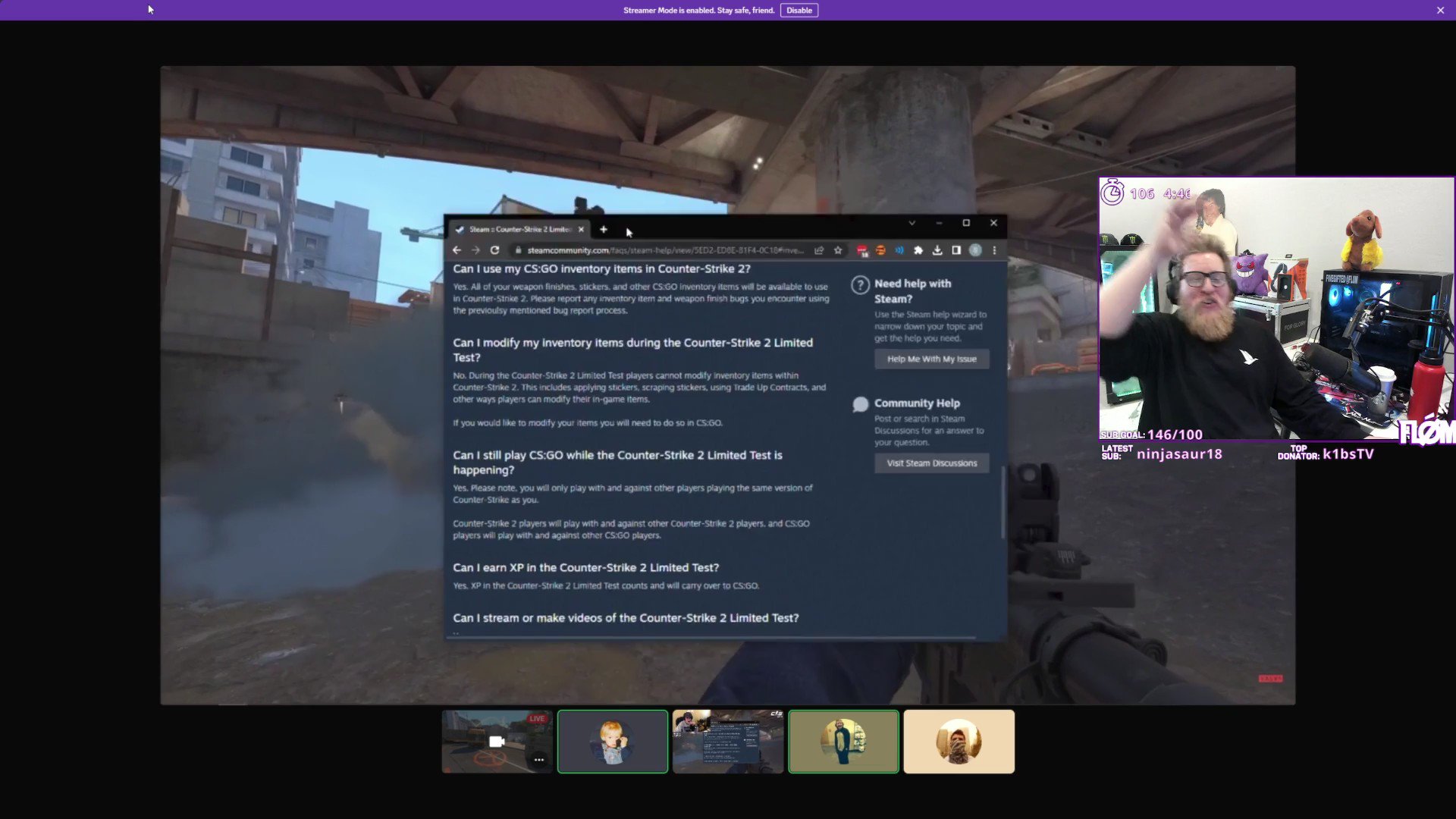Screen dimensions: 1456x819
Task: Select the blond child avatar participant tile
Action: click(x=613, y=742)
